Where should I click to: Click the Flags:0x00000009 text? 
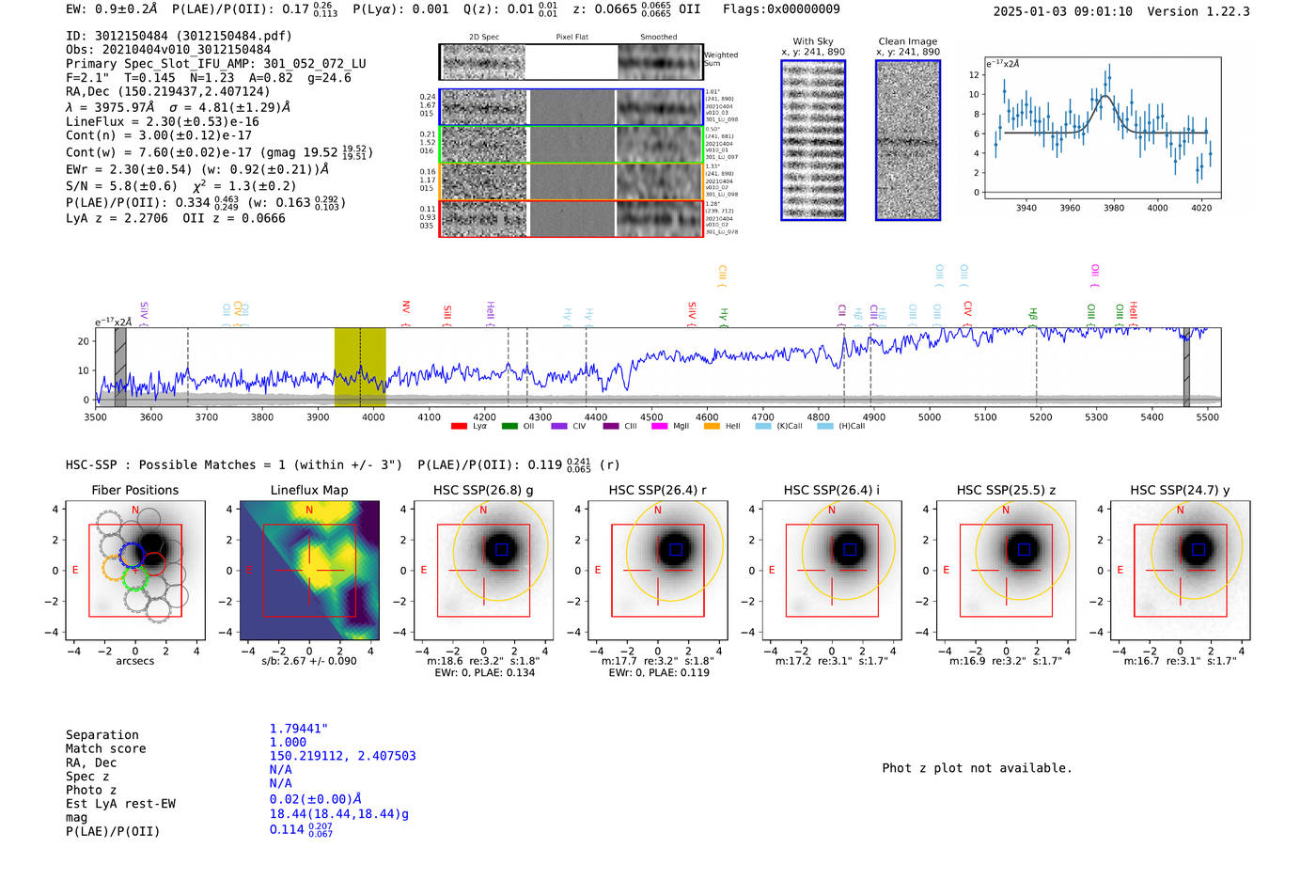pos(781,9)
